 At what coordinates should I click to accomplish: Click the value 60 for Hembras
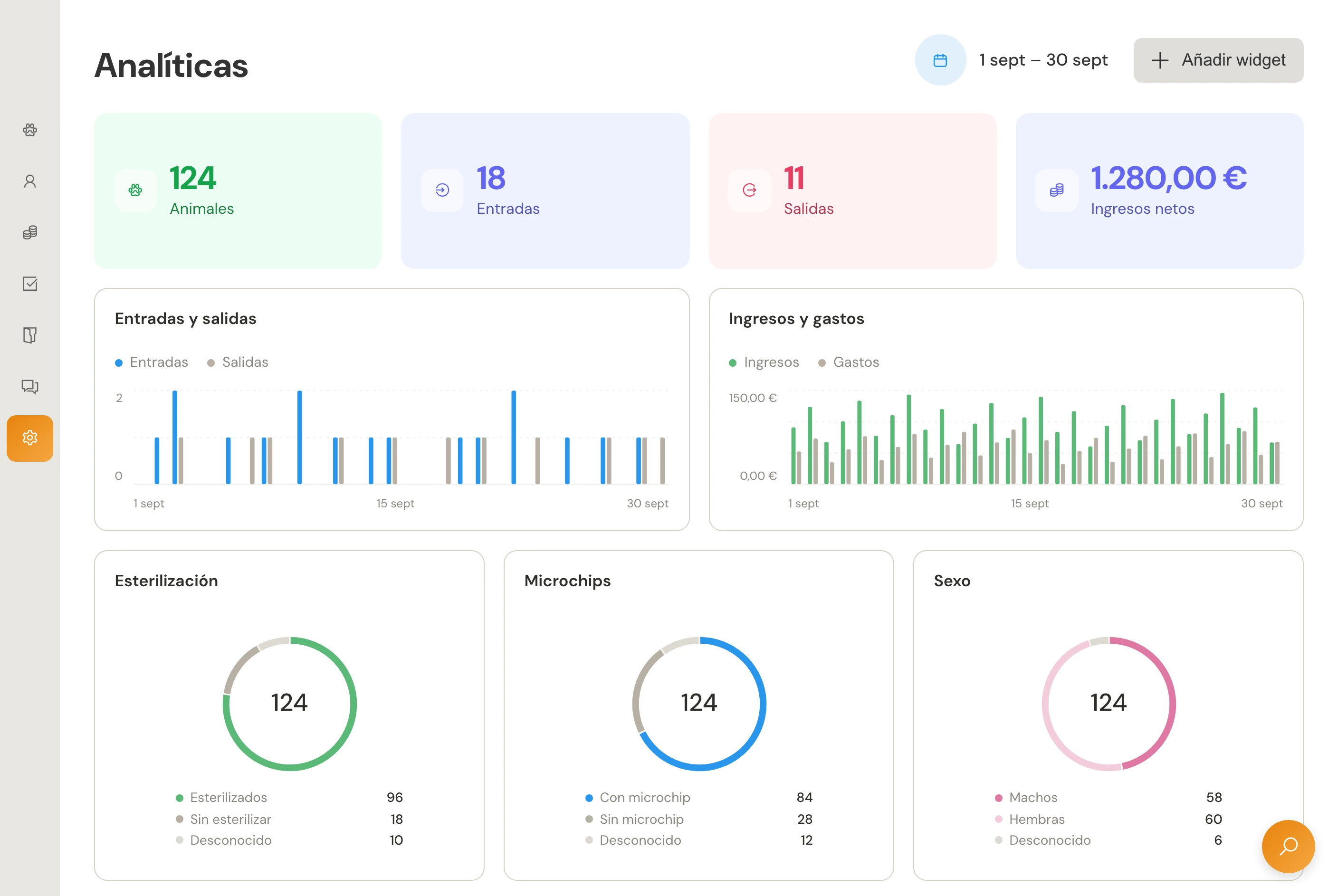tap(1214, 820)
